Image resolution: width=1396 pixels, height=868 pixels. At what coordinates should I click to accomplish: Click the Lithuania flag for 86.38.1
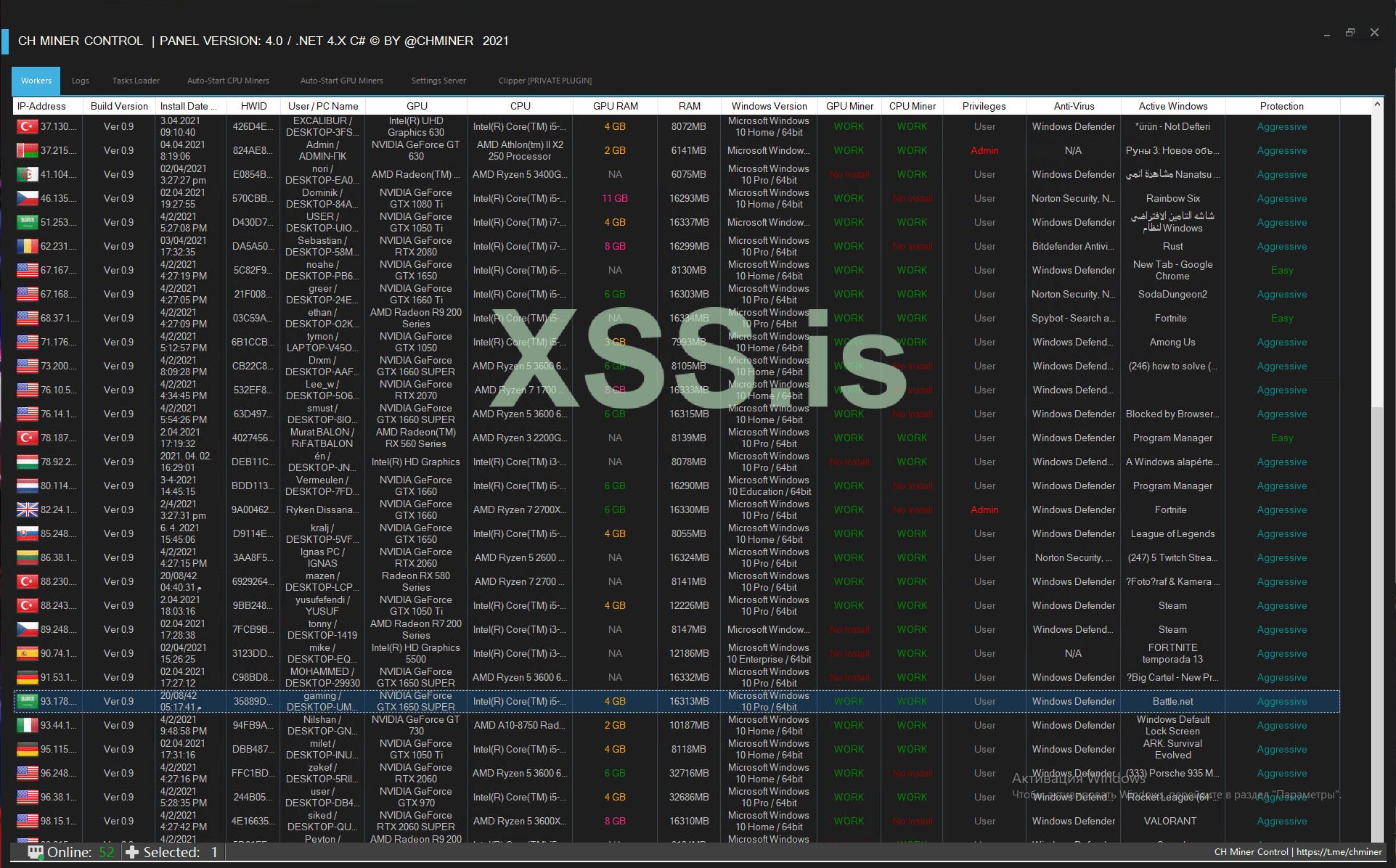coord(28,558)
